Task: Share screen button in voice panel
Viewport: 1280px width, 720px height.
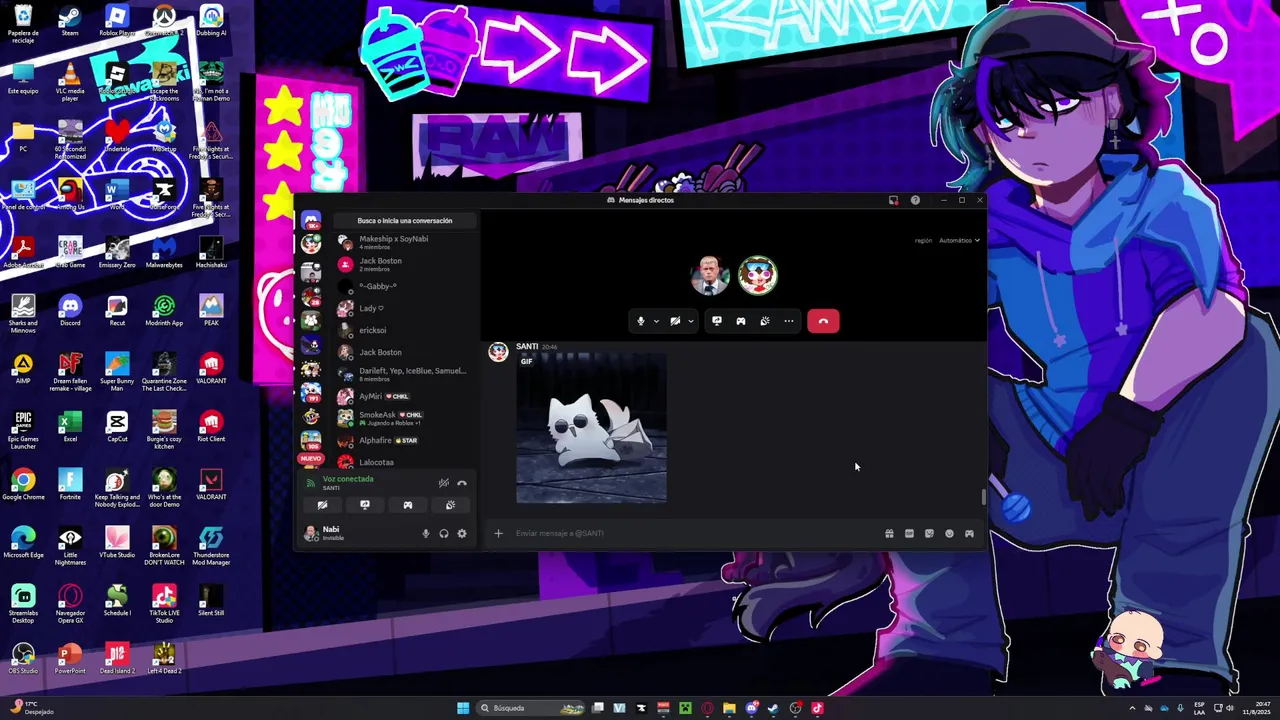Action: point(365,505)
